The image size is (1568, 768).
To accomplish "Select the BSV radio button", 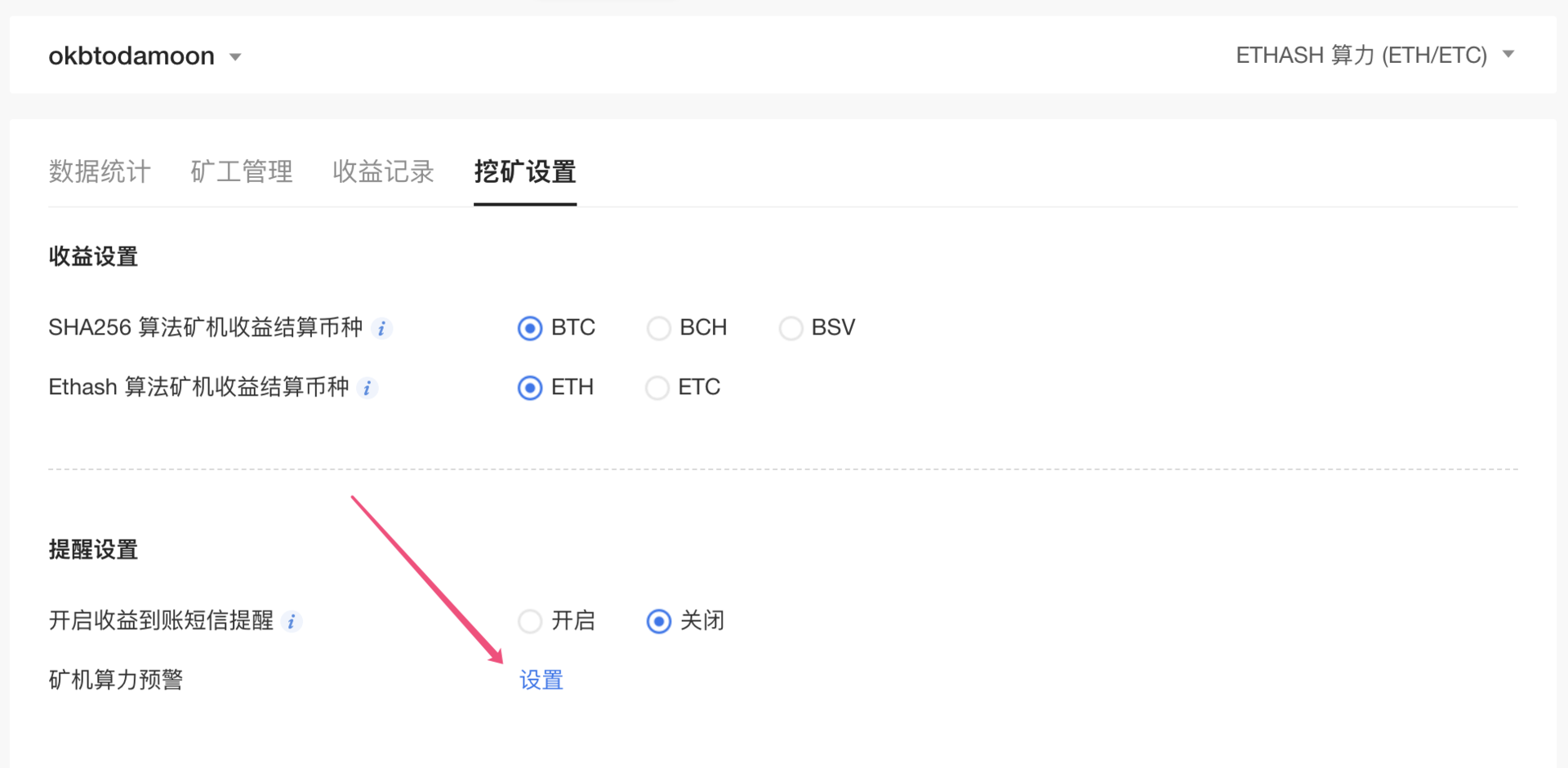I will pyautogui.click(x=791, y=328).
